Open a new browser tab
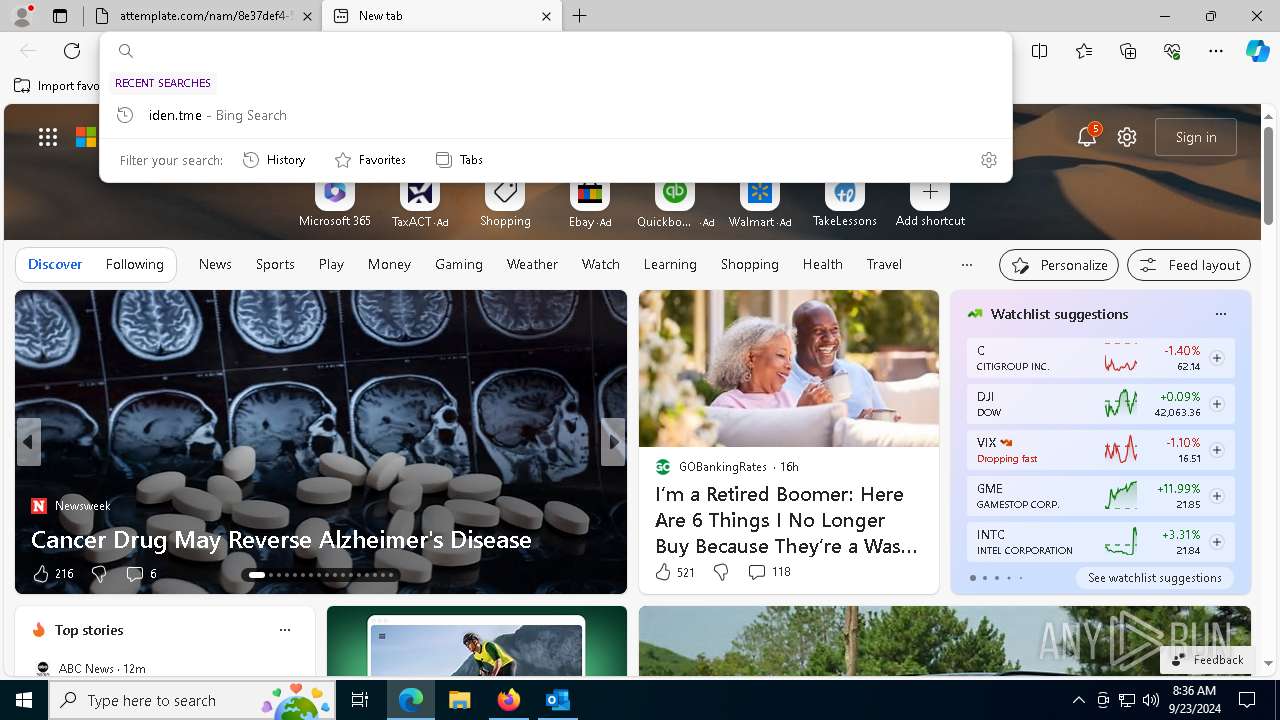This screenshot has height=720, width=1280. [580, 16]
